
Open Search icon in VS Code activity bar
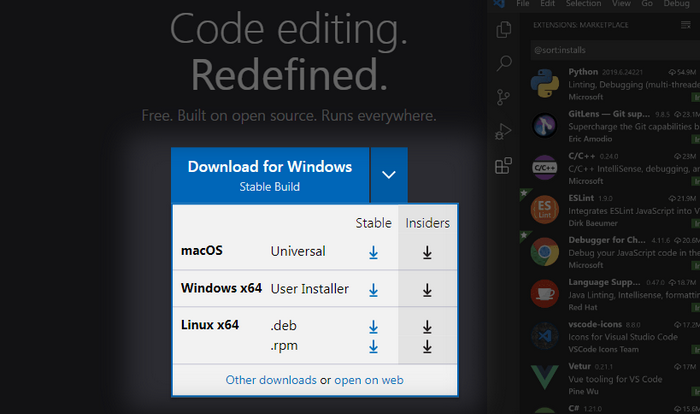(504, 63)
